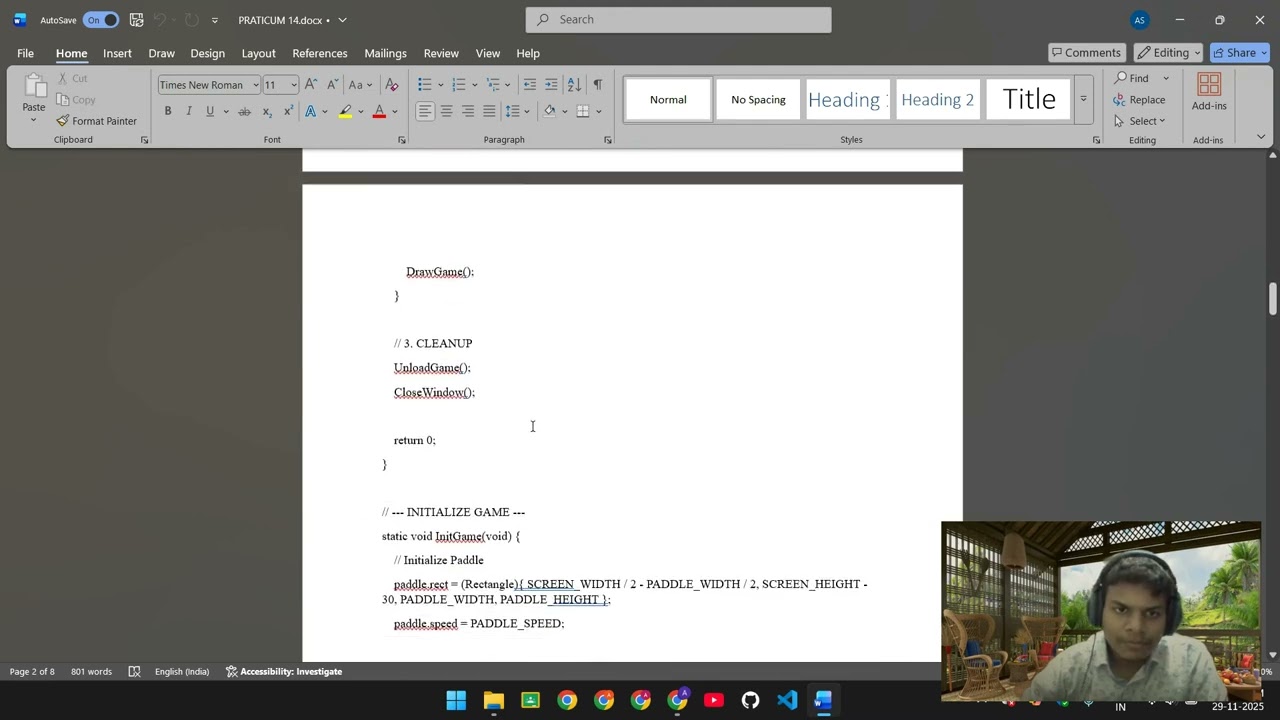Click the Share button
This screenshot has height=720, width=1280.
[1239, 53]
